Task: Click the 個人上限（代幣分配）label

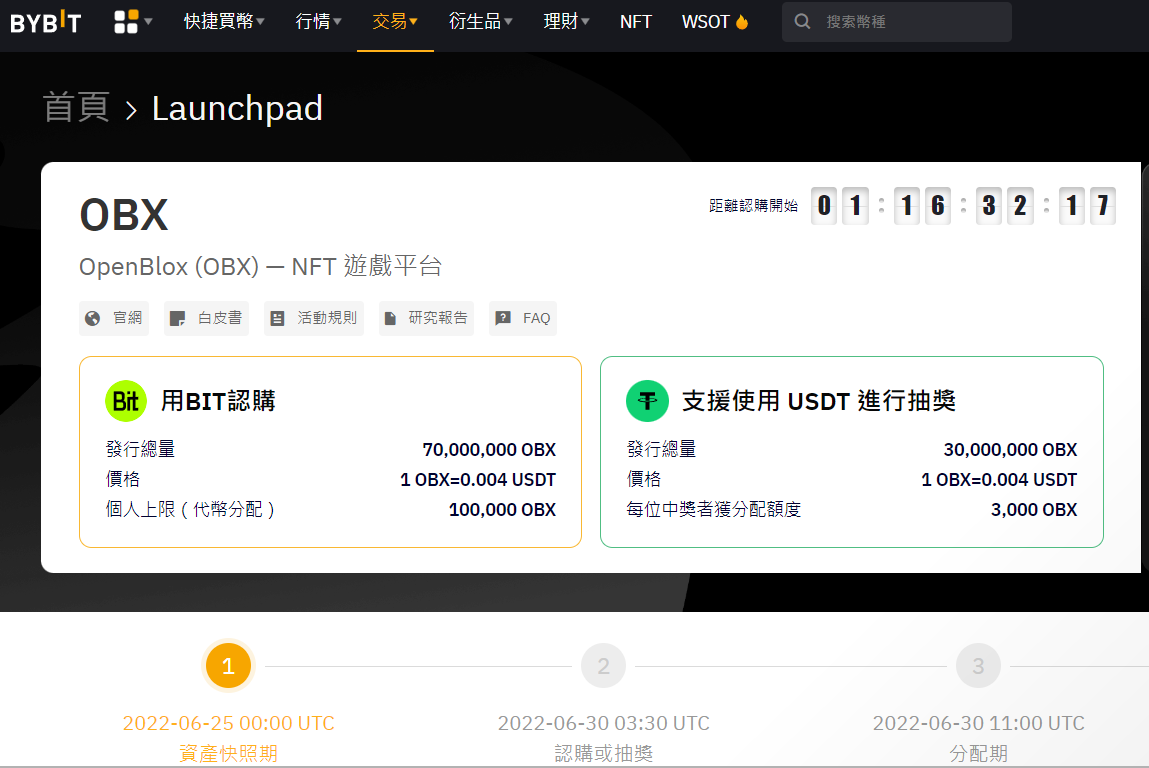Action: (x=192, y=509)
